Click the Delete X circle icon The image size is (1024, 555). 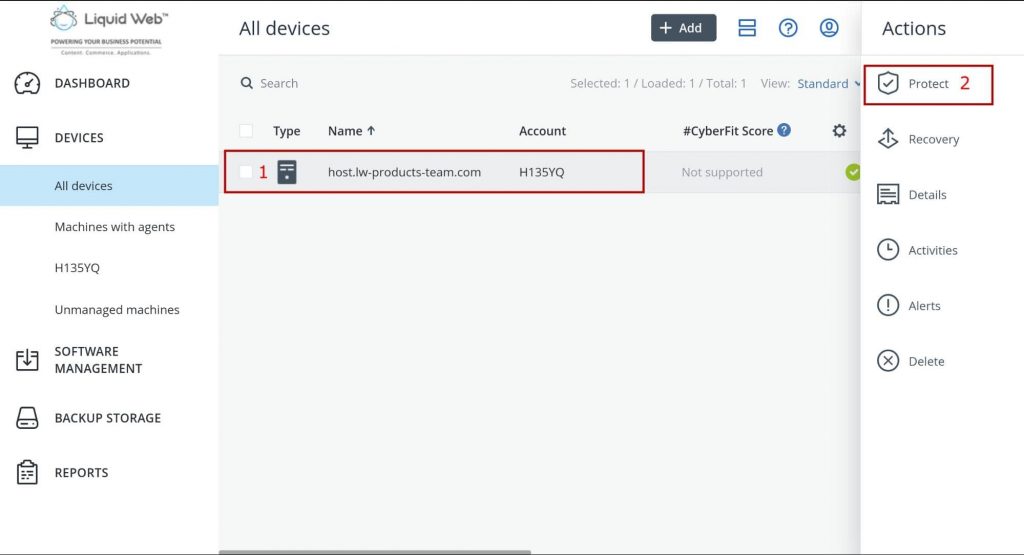pyautogui.click(x=888, y=361)
